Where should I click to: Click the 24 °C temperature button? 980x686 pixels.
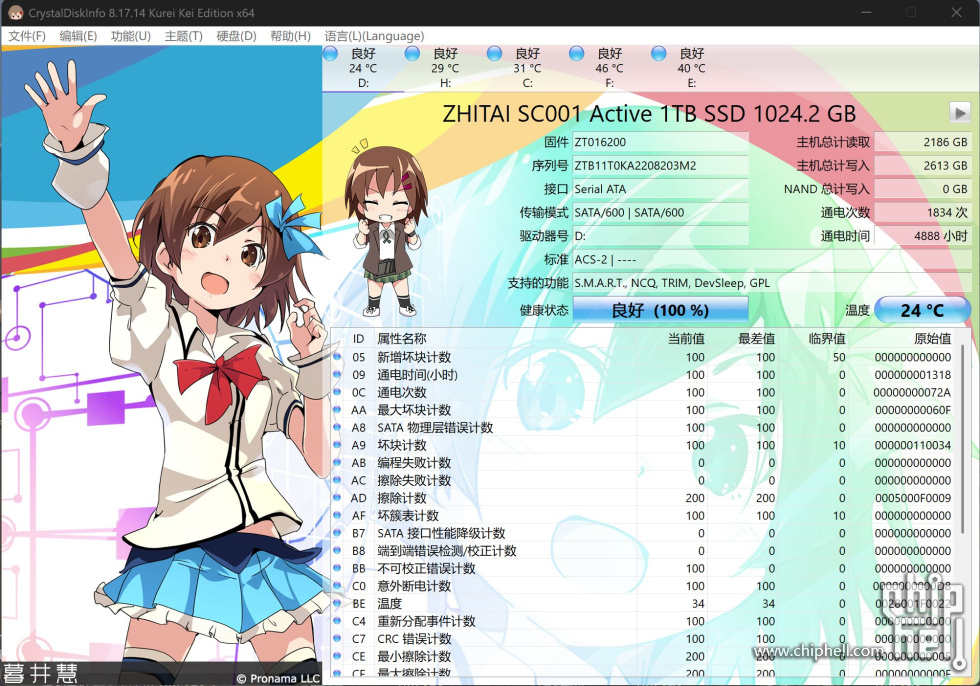tap(921, 310)
